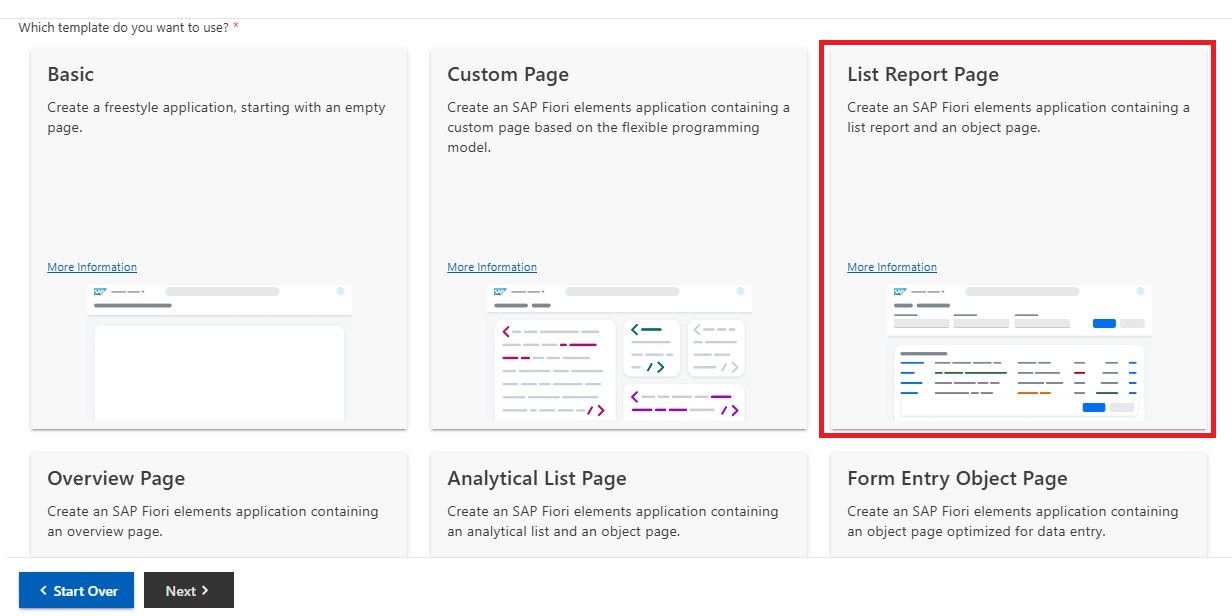Click the Basic template preview thumbnail
Screen dimensions: 1232x616
(x=219, y=355)
